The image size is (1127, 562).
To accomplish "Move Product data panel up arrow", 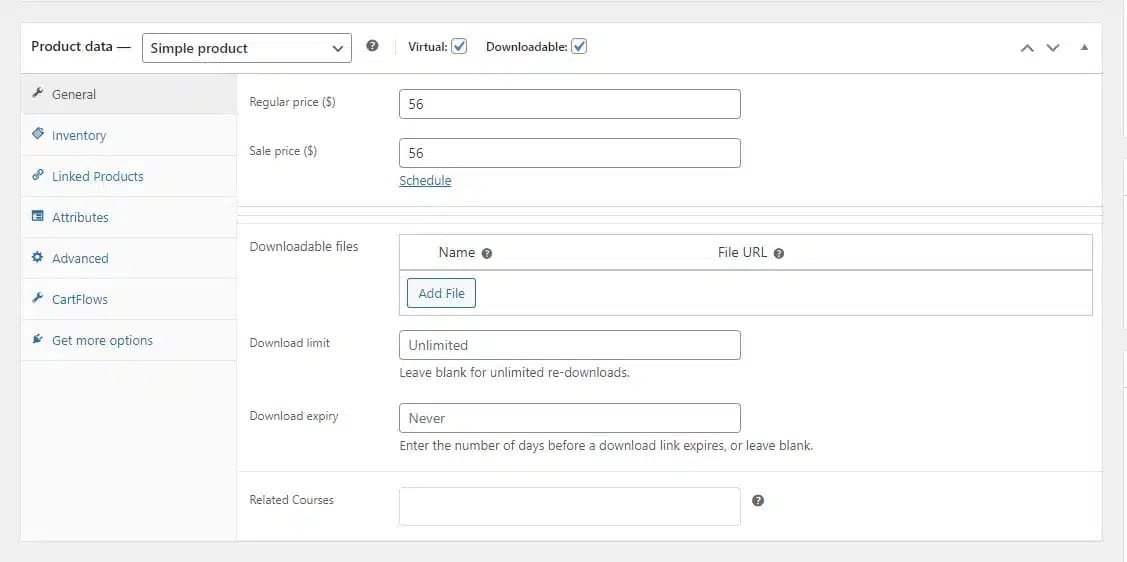I will [x=1027, y=47].
